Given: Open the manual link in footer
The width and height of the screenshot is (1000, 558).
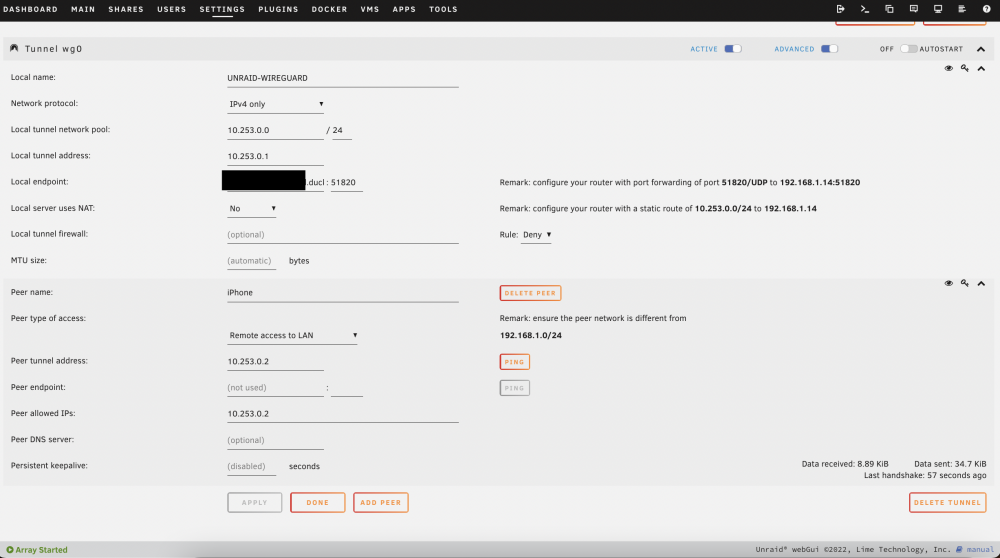Looking at the screenshot, I should point(980,550).
